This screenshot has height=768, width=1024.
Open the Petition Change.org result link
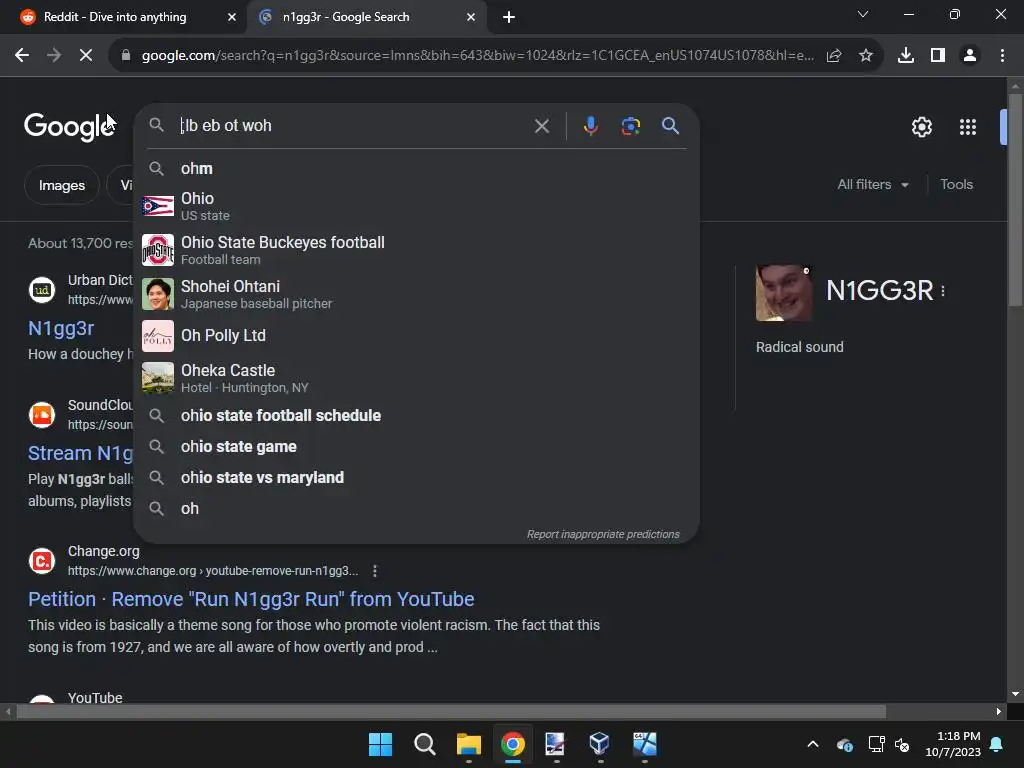[x=251, y=600]
